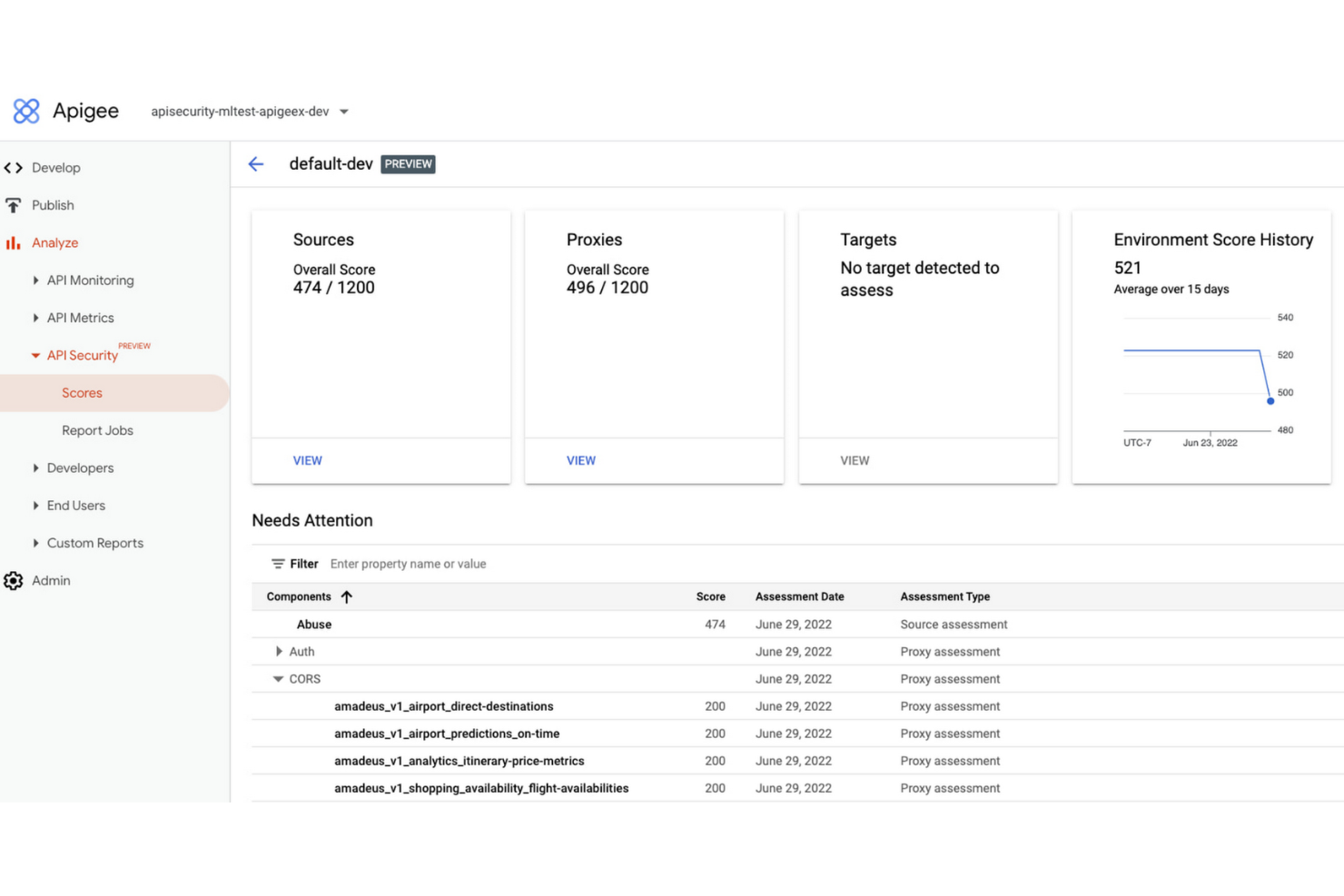Expand the API Metrics menu arrow

pos(35,318)
